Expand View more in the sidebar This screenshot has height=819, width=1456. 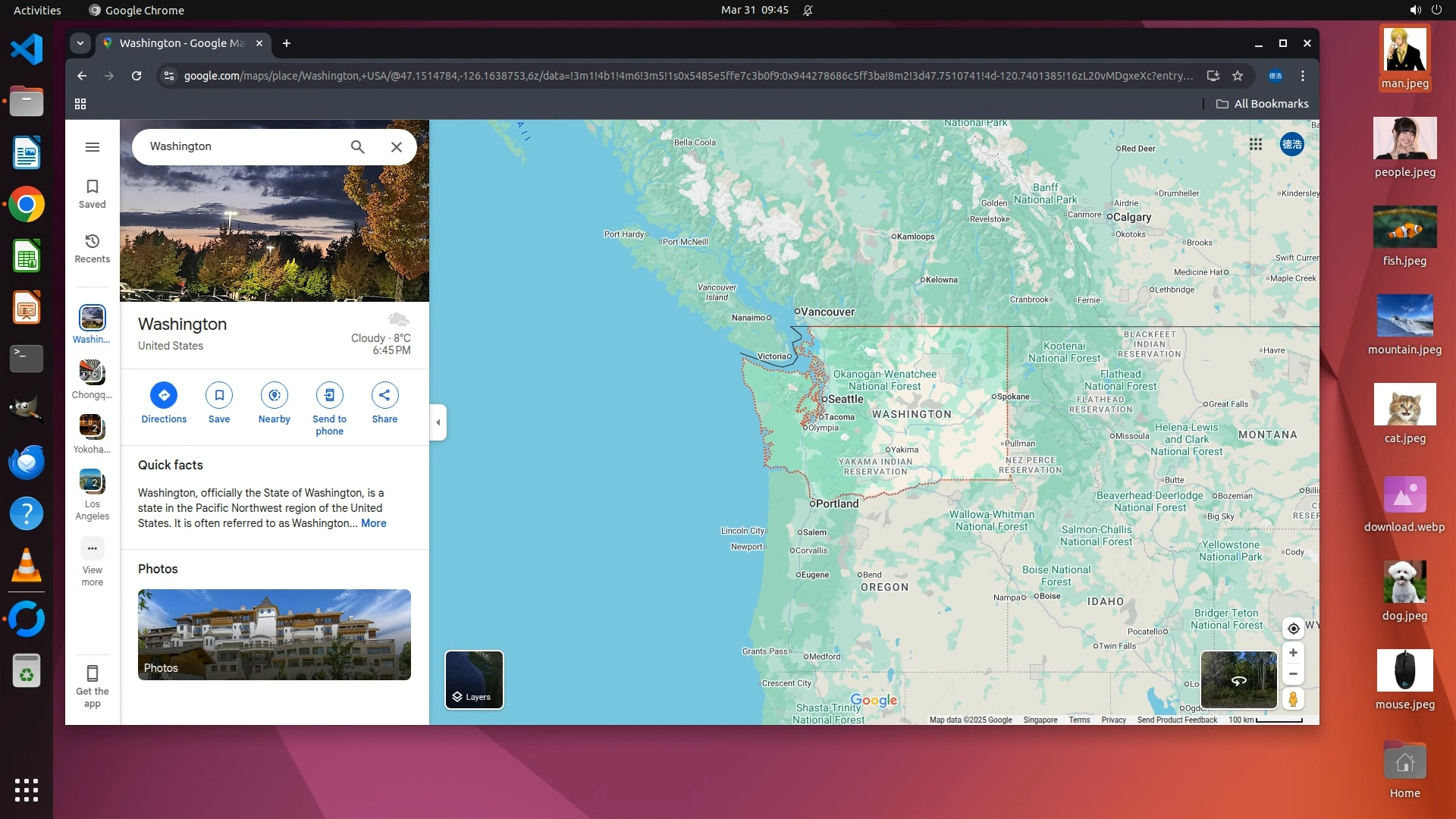point(93,561)
